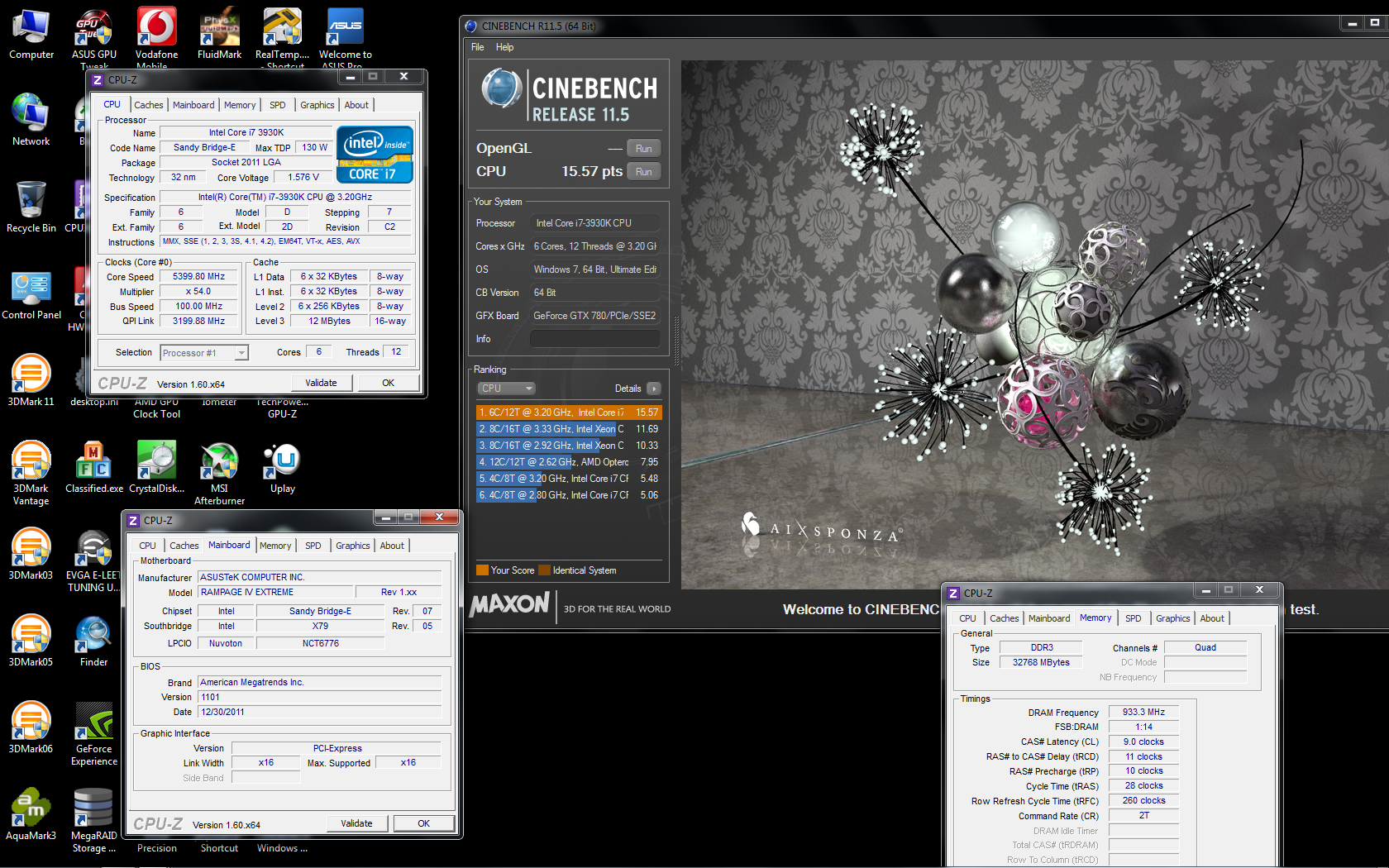Select ranking row 4 12C/12T AMD Opteron
The height and width of the screenshot is (868, 1389).
point(569,462)
